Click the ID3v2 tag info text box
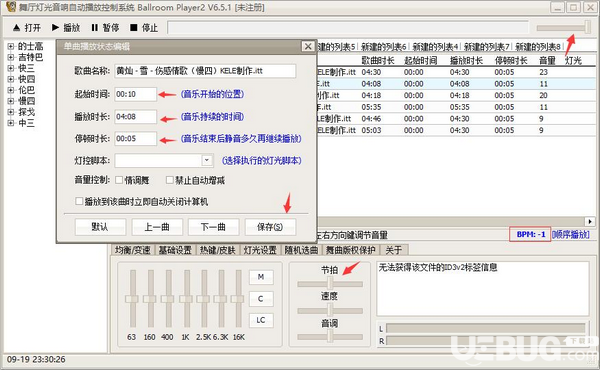 point(483,289)
